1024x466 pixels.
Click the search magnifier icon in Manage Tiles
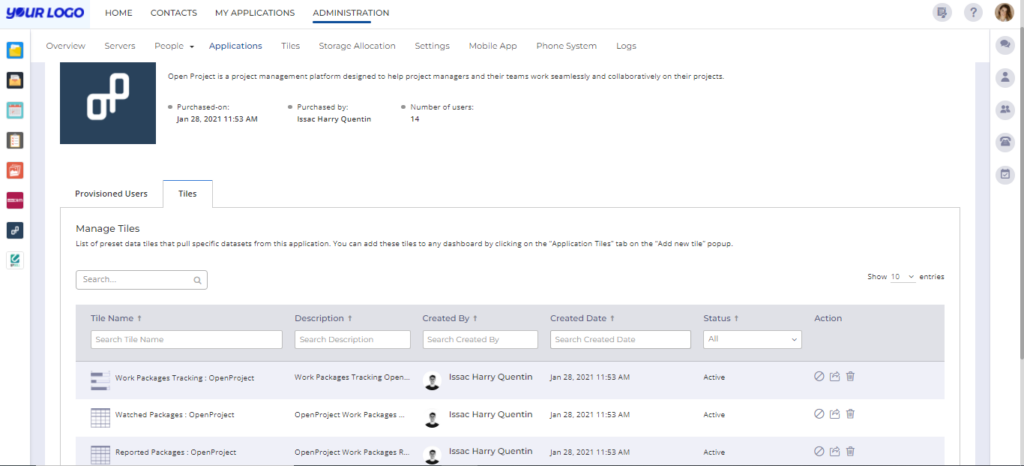tap(197, 280)
